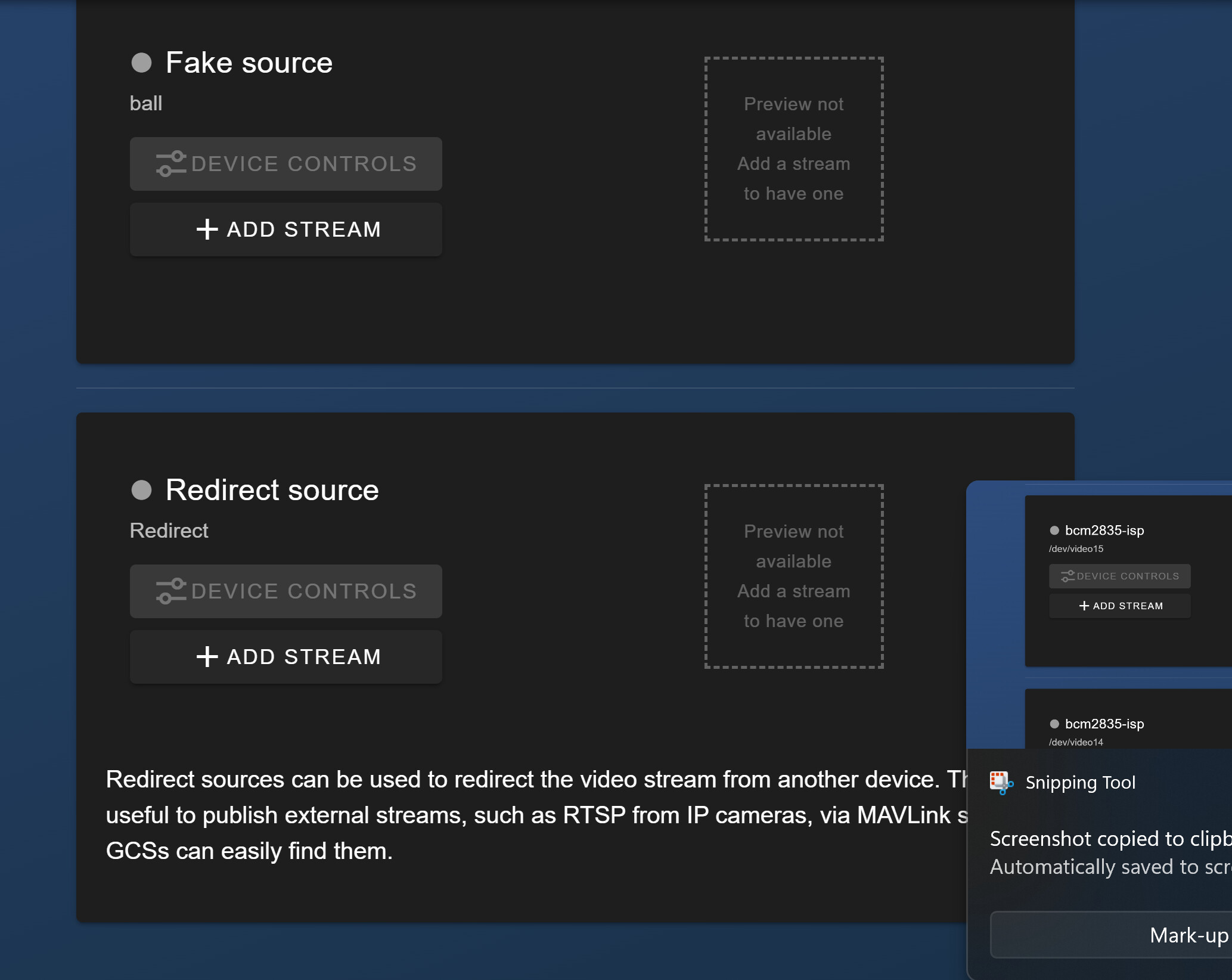Click bcm2835-isp /dev/video15 status dot in thumbnail
This screenshot has width=1232, height=980.
tap(1054, 531)
